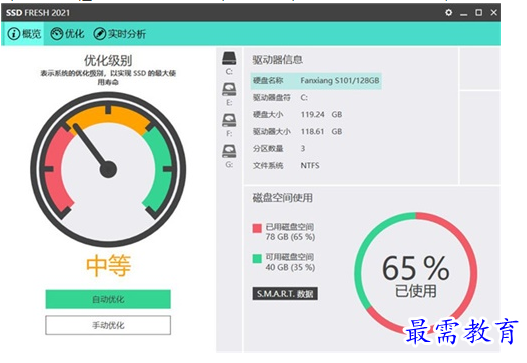Image resolution: width=527 pixels, height=363 pixels.
Task: Click the 驱动器信息 section heading
Action: pyautogui.click(x=278, y=60)
